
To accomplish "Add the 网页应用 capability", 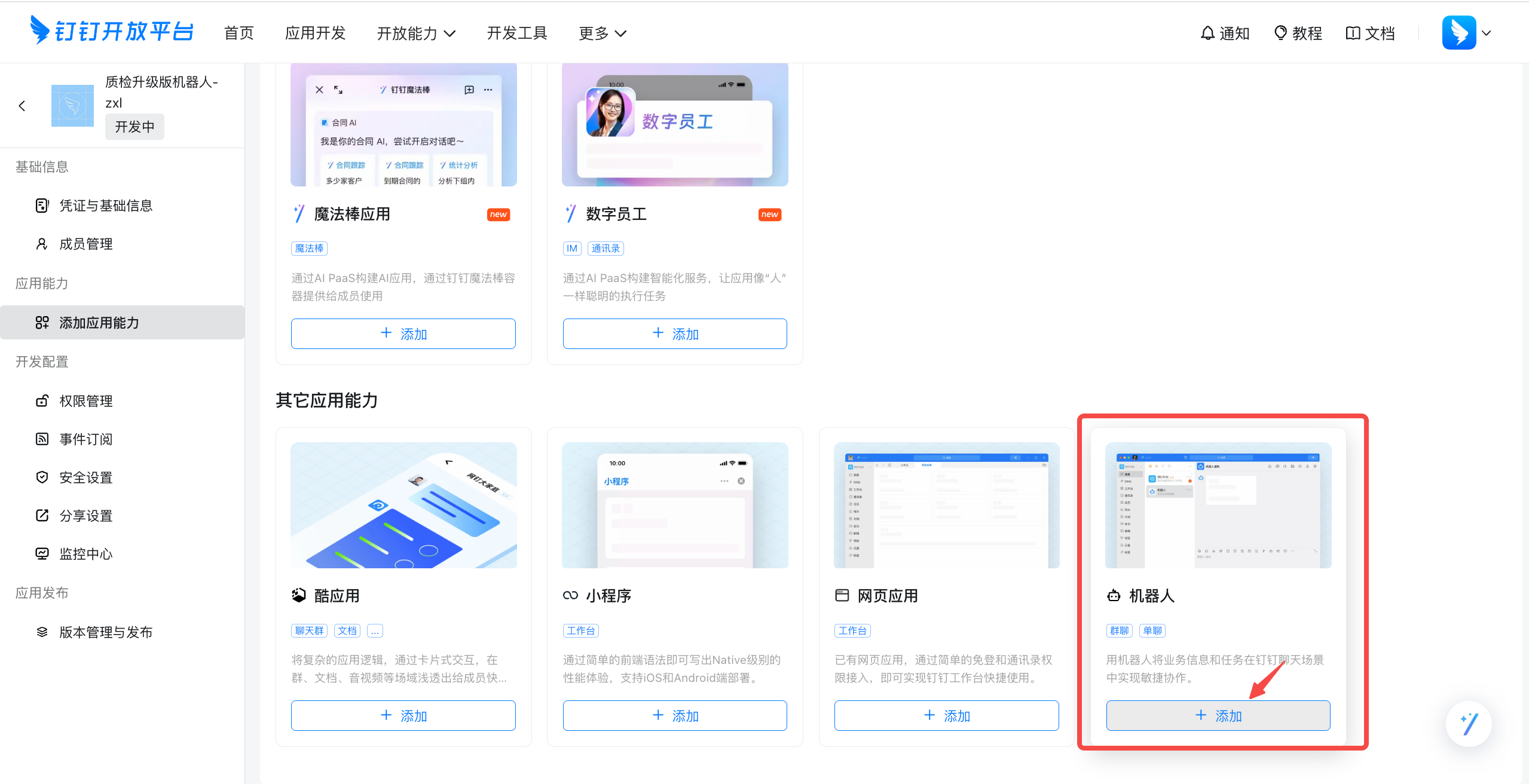I will pyautogui.click(x=947, y=715).
